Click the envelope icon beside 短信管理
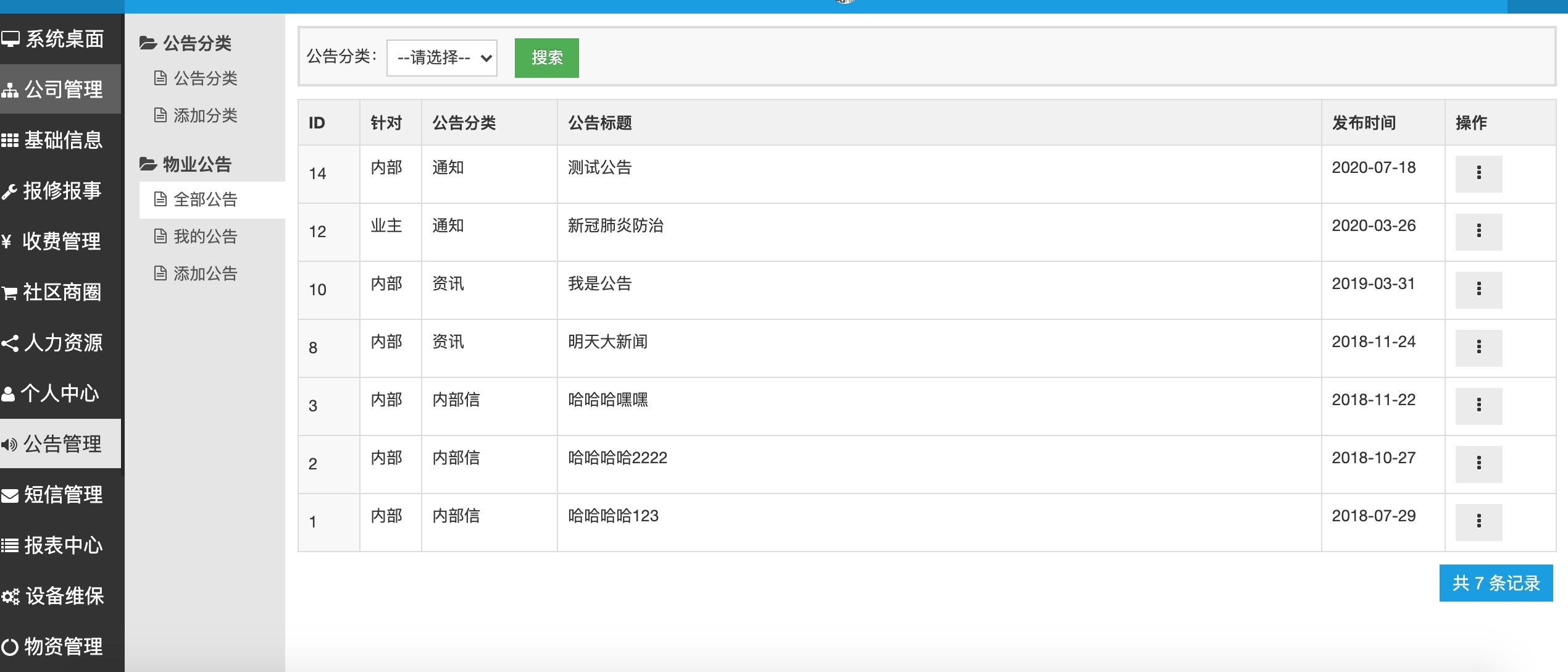 pos(10,495)
